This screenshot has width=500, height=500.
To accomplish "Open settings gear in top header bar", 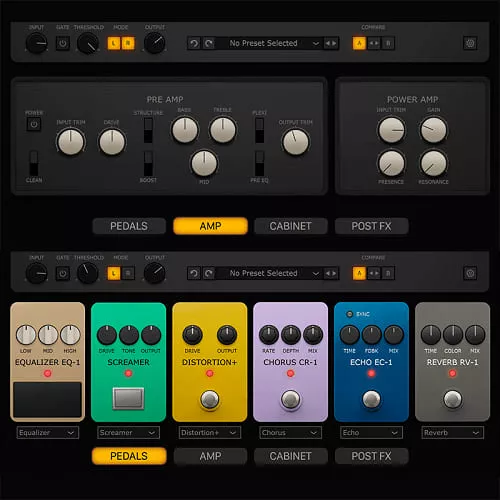I will [x=470, y=43].
